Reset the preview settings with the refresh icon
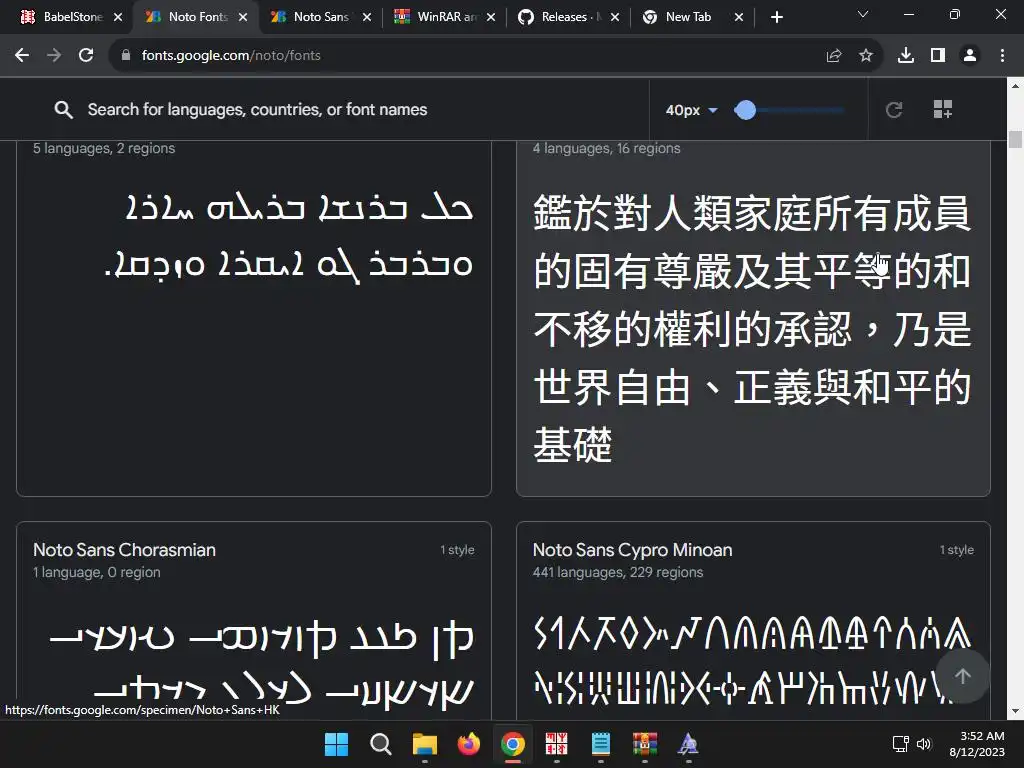This screenshot has width=1024, height=768. [894, 110]
